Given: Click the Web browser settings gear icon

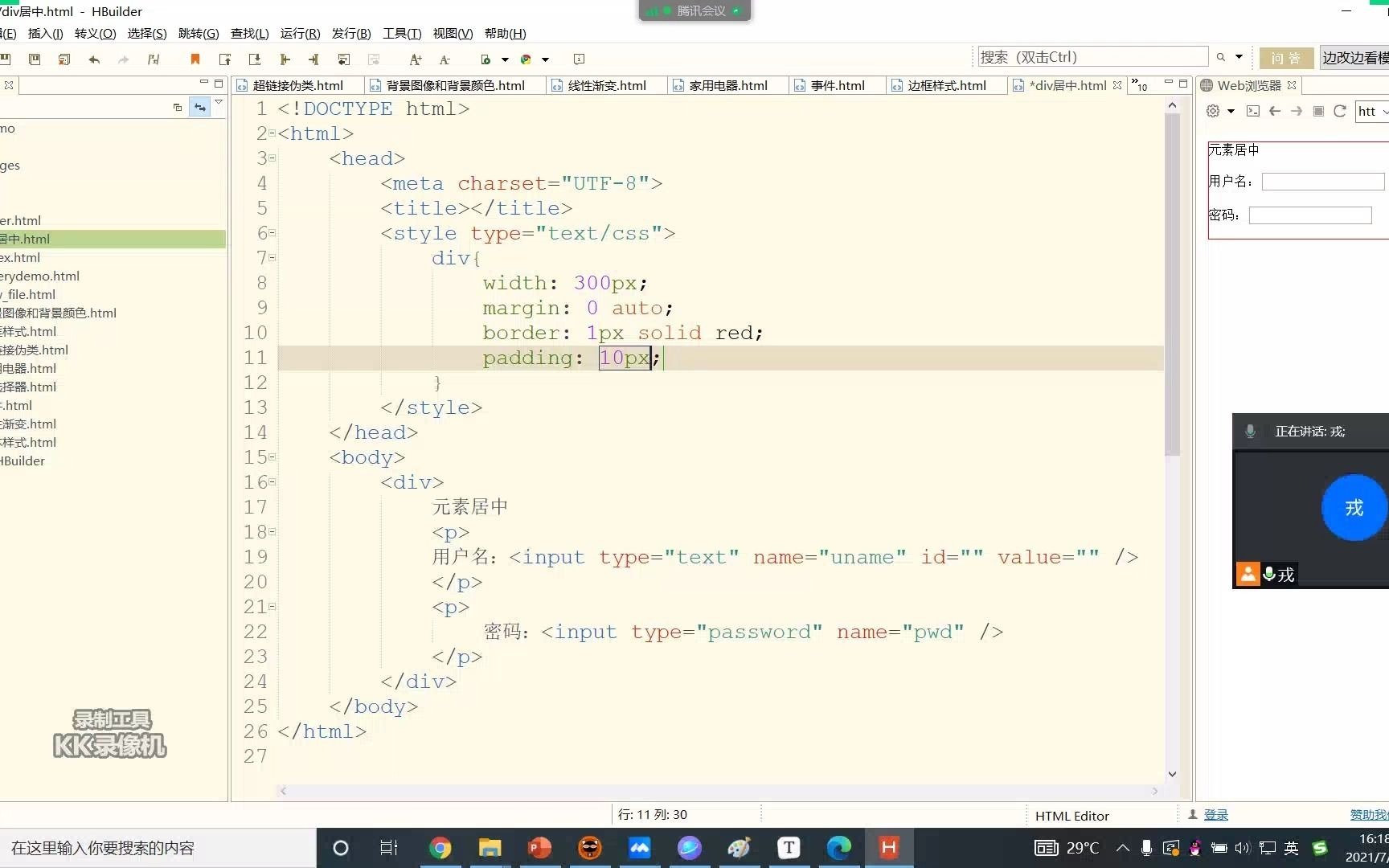Looking at the screenshot, I should 1213,111.
